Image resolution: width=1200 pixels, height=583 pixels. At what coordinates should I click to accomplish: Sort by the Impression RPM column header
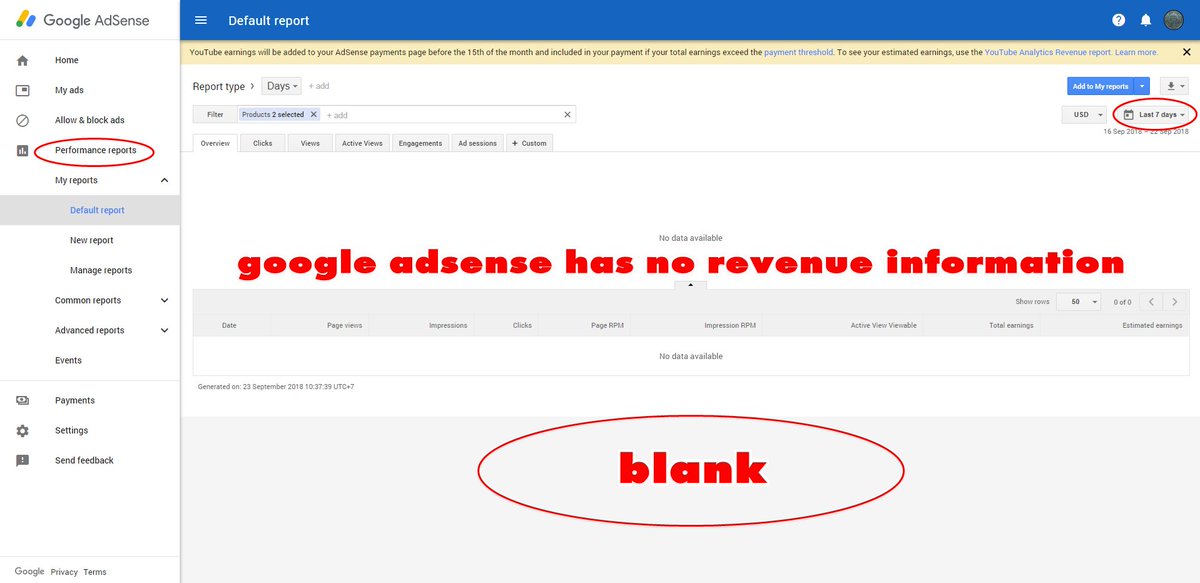tap(729, 325)
